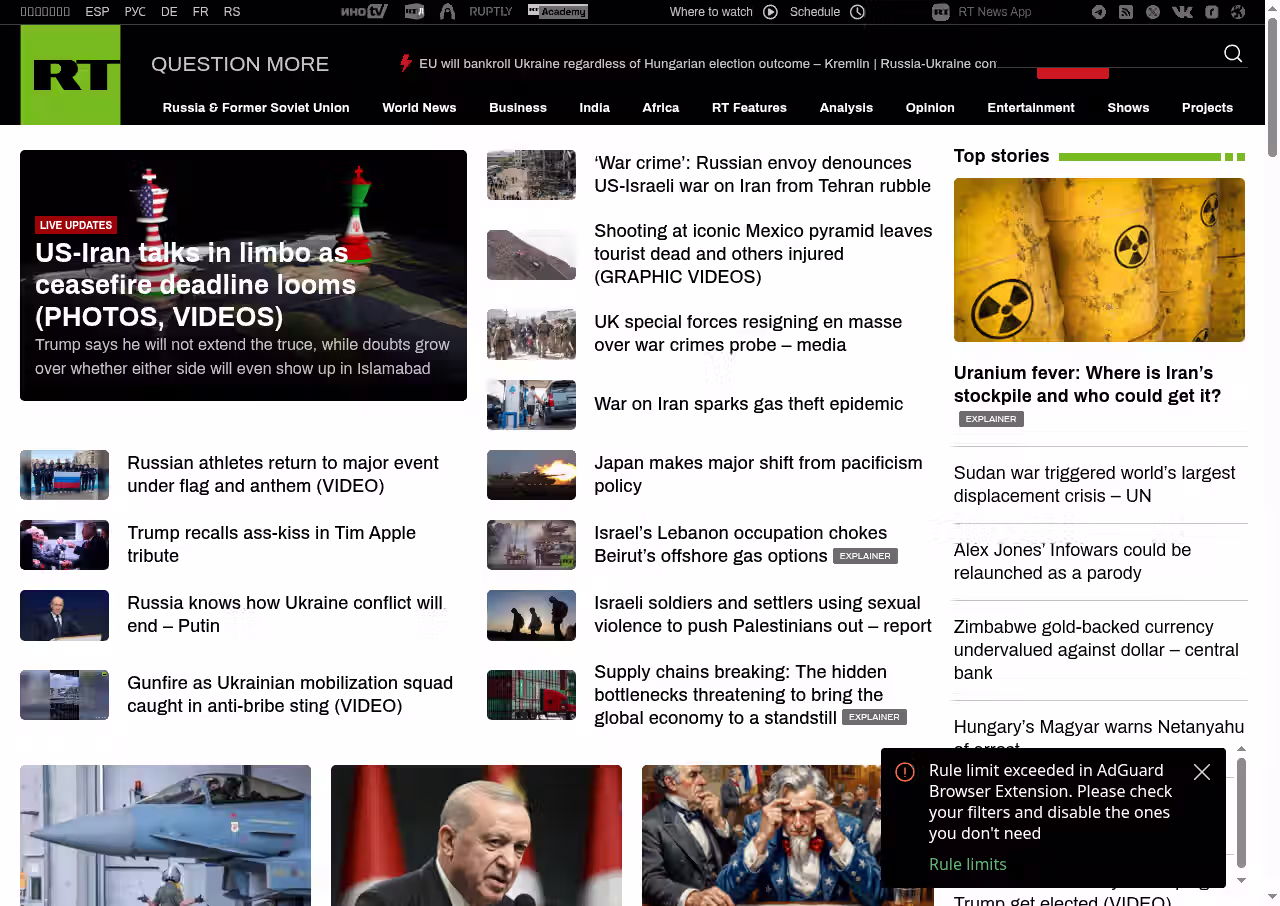
Task: Open the search magnifier icon
Action: [1233, 54]
